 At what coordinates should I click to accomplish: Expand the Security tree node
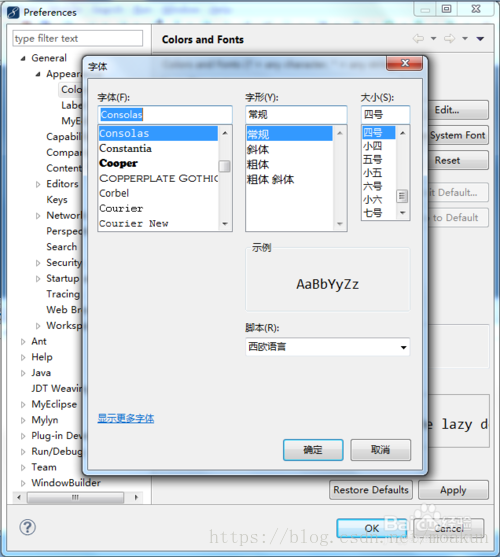38,263
